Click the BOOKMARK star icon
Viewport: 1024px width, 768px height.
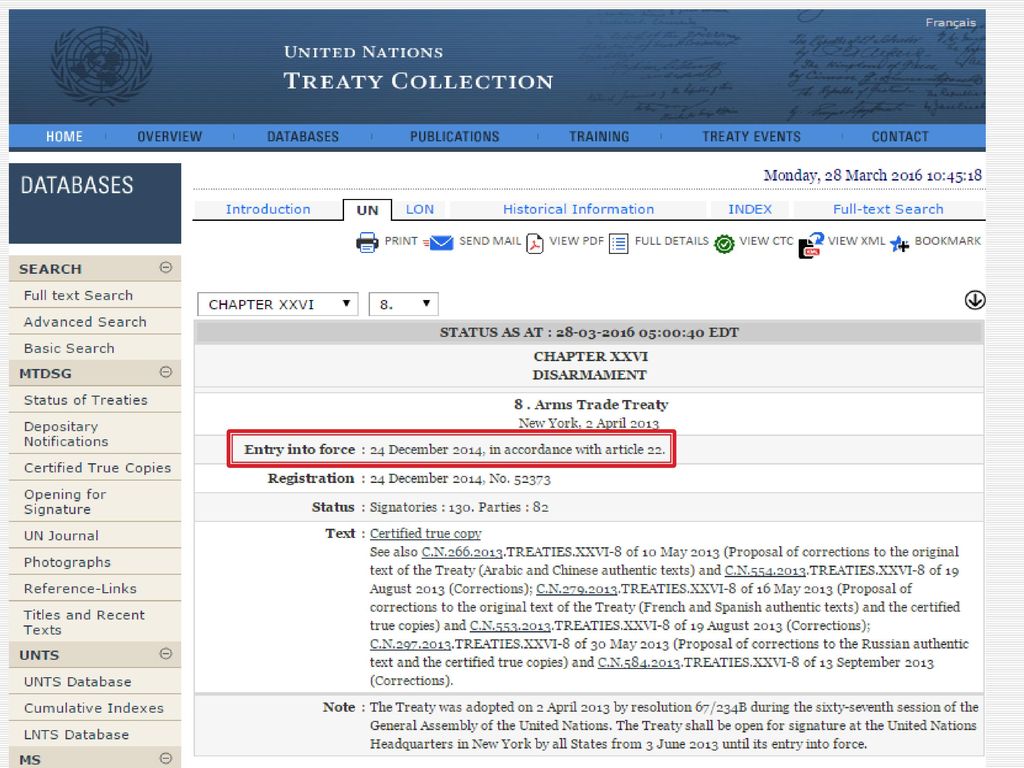coord(899,244)
